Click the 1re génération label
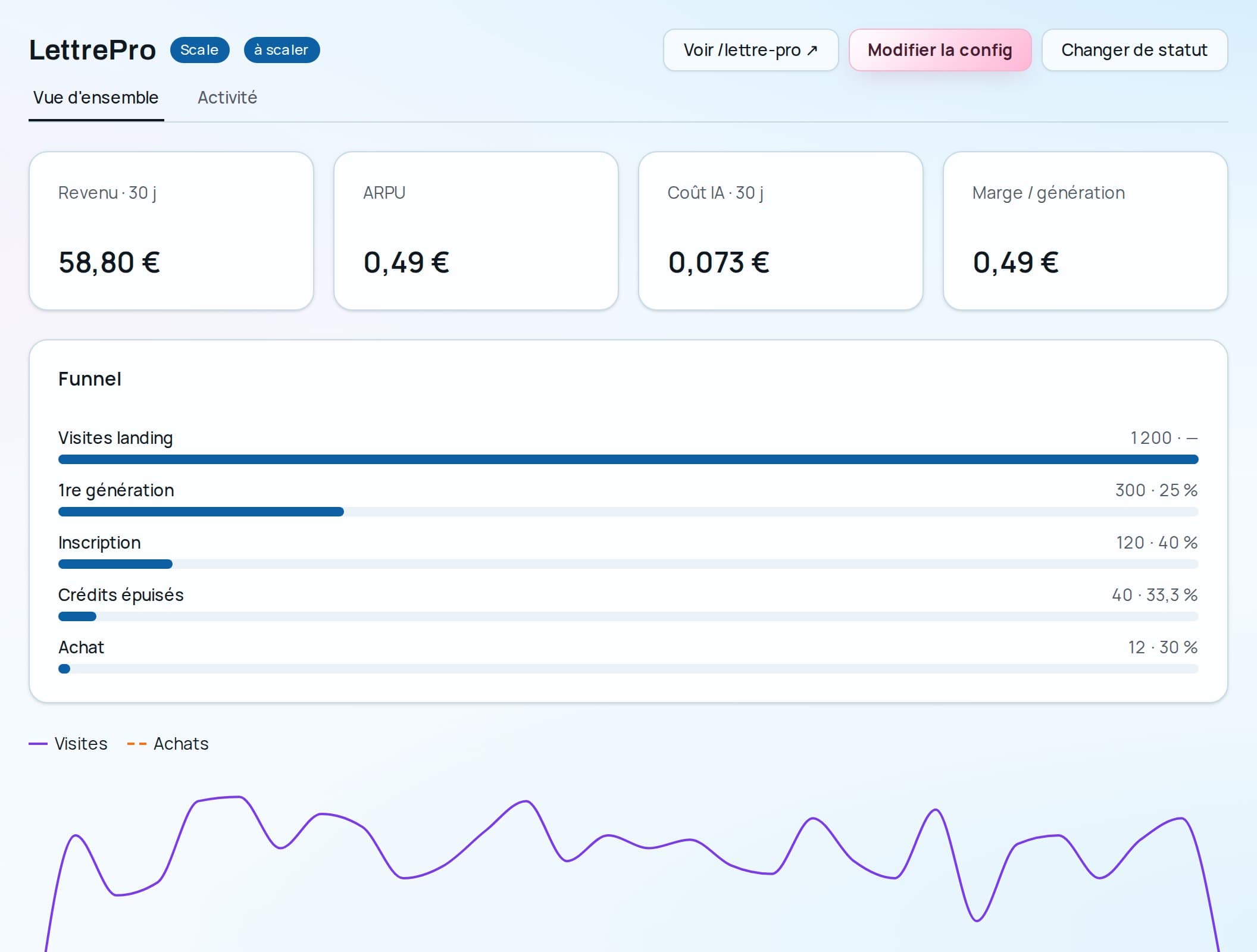The height and width of the screenshot is (952, 1257). click(x=116, y=490)
